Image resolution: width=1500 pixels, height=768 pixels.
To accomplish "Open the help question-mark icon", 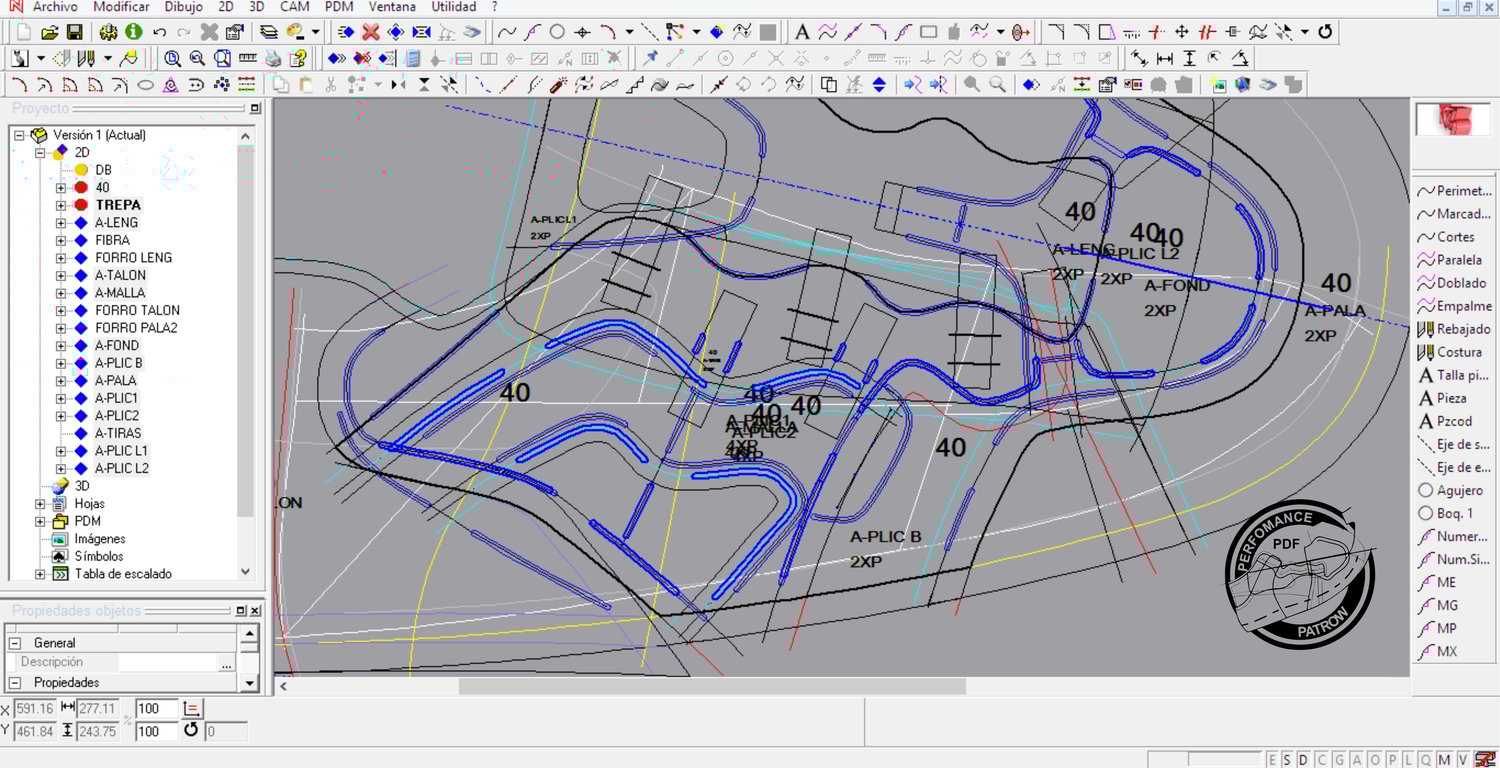I will point(296,58).
